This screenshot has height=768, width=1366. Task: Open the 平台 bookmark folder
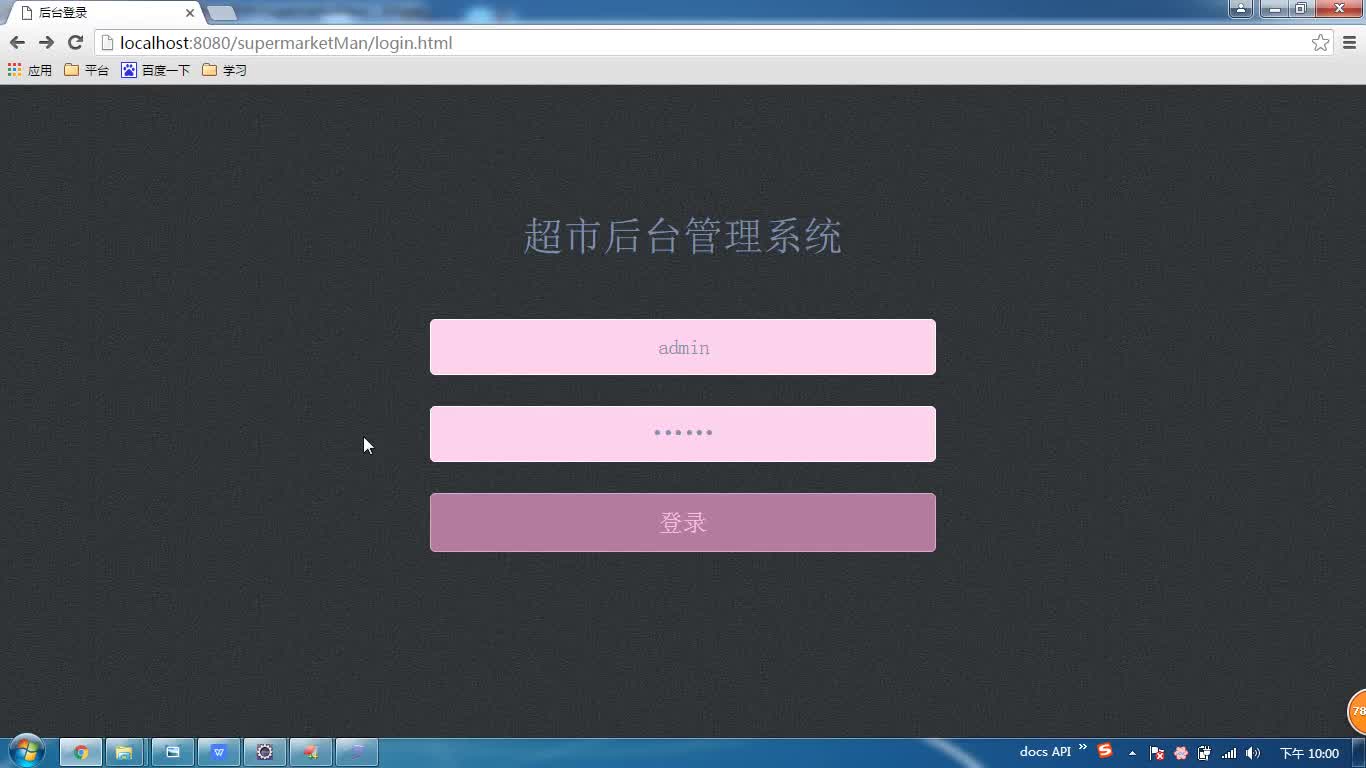[x=86, y=70]
